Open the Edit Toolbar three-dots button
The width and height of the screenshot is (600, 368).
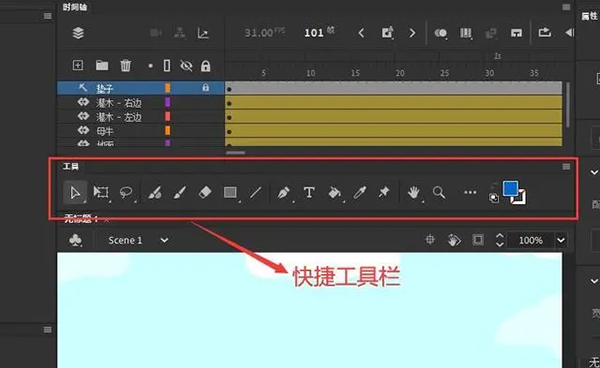click(x=470, y=192)
